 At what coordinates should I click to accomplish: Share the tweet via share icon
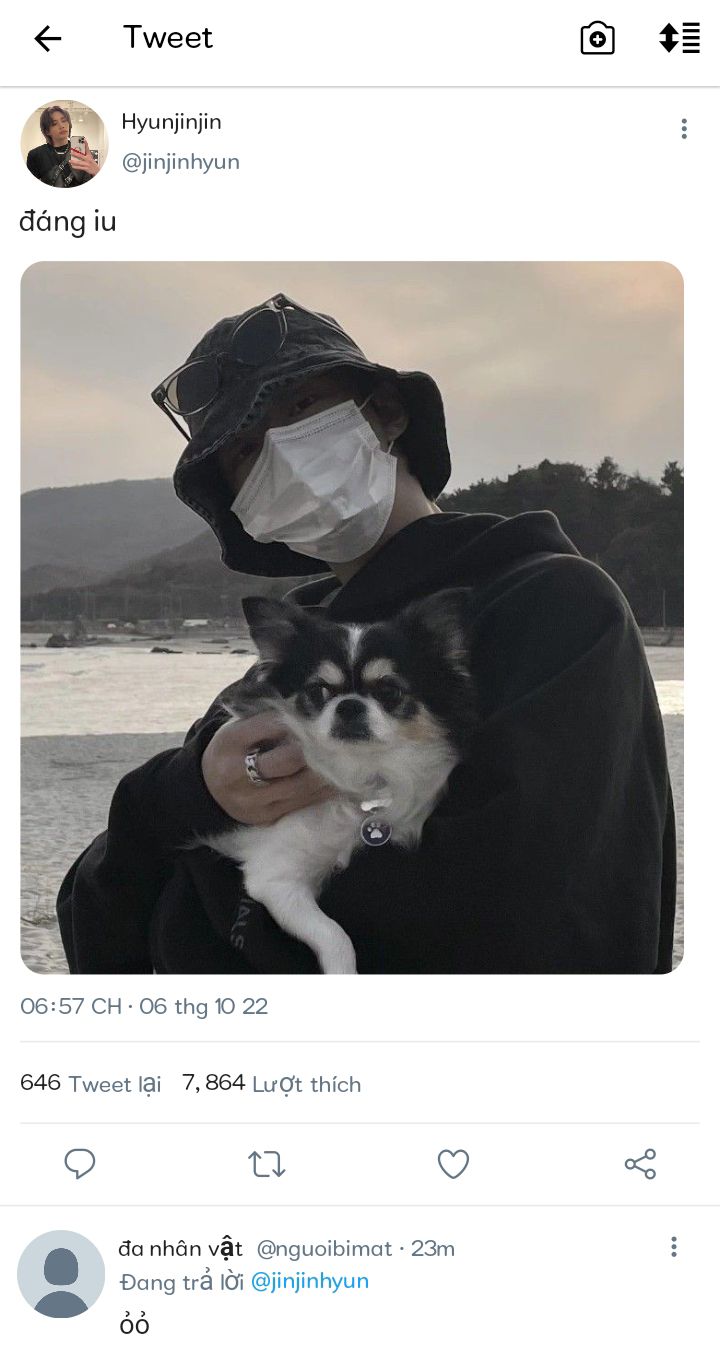click(640, 1164)
